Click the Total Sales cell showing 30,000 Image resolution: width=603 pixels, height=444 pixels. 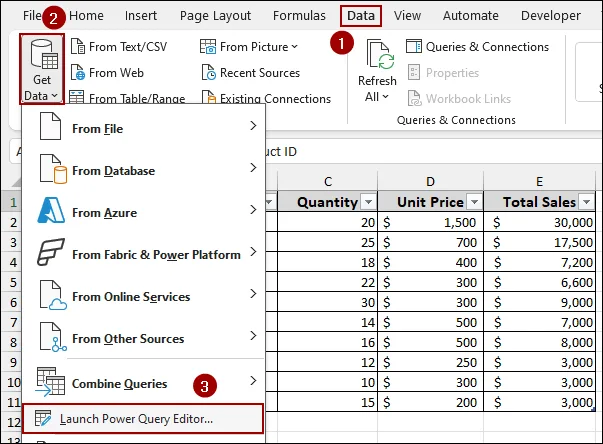[540, 222]
